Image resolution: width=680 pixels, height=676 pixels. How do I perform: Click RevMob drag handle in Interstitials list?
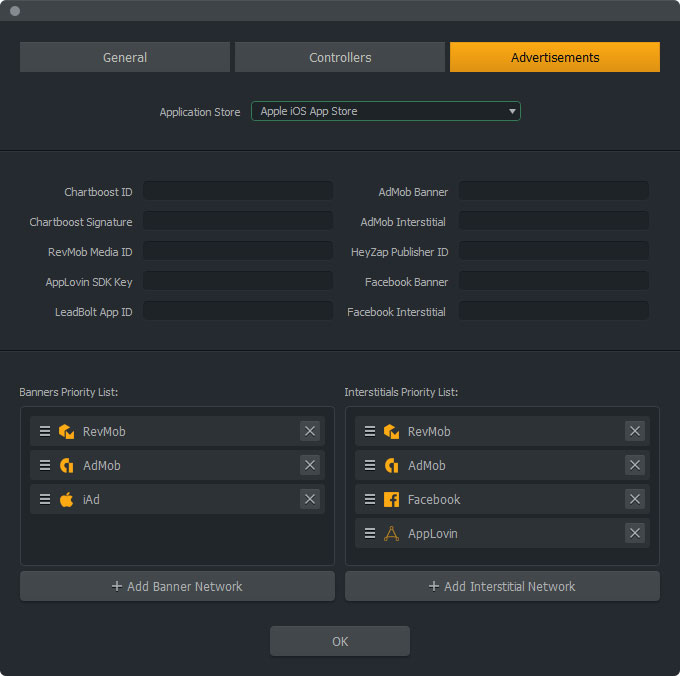[369, 431]
